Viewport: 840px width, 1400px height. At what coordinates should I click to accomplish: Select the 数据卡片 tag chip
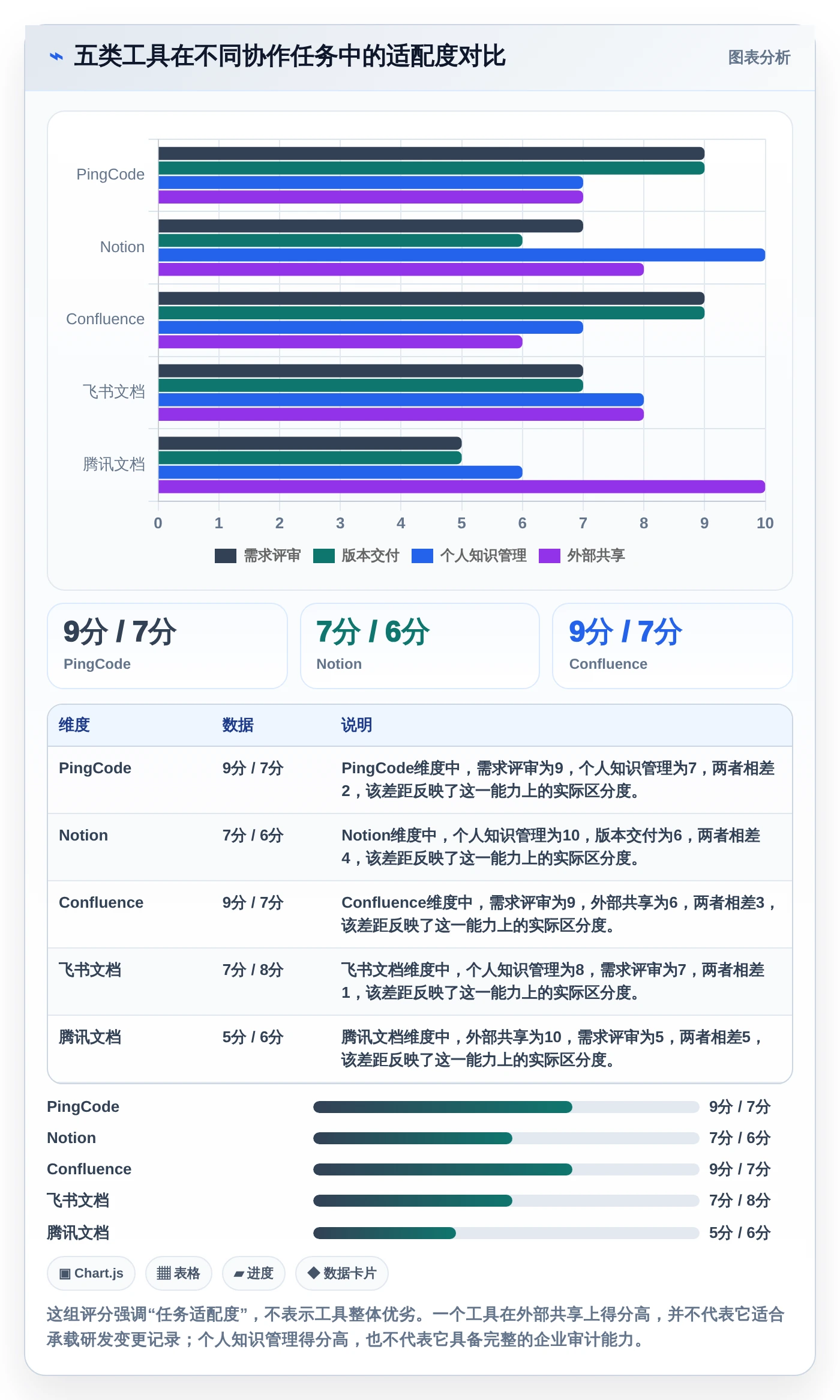pos(342,1273)
